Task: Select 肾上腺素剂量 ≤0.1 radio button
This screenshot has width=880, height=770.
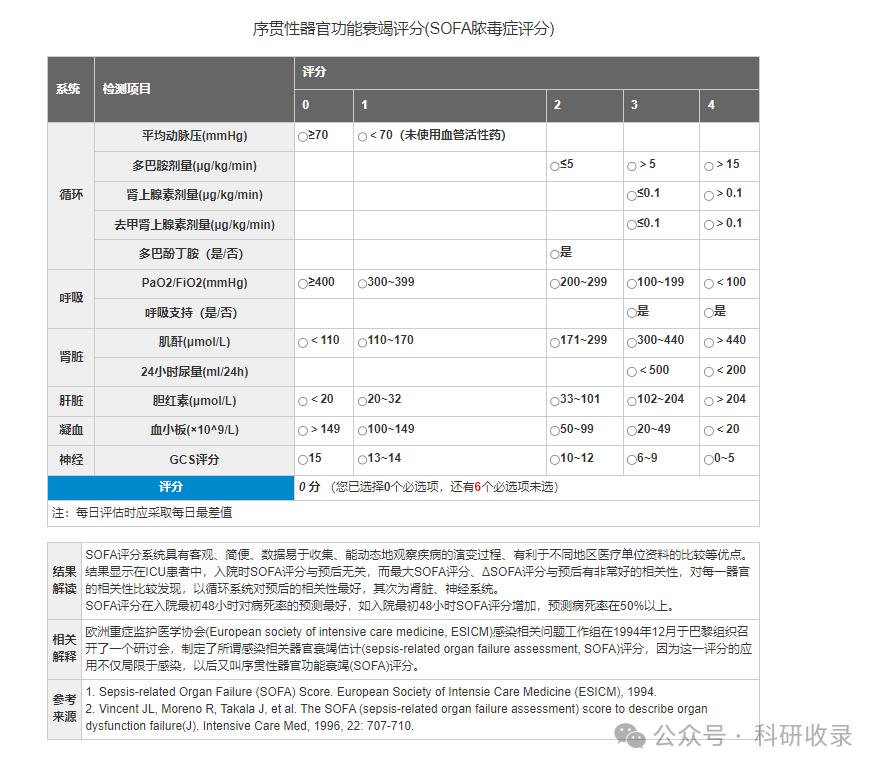Action: tap(632, 195)
